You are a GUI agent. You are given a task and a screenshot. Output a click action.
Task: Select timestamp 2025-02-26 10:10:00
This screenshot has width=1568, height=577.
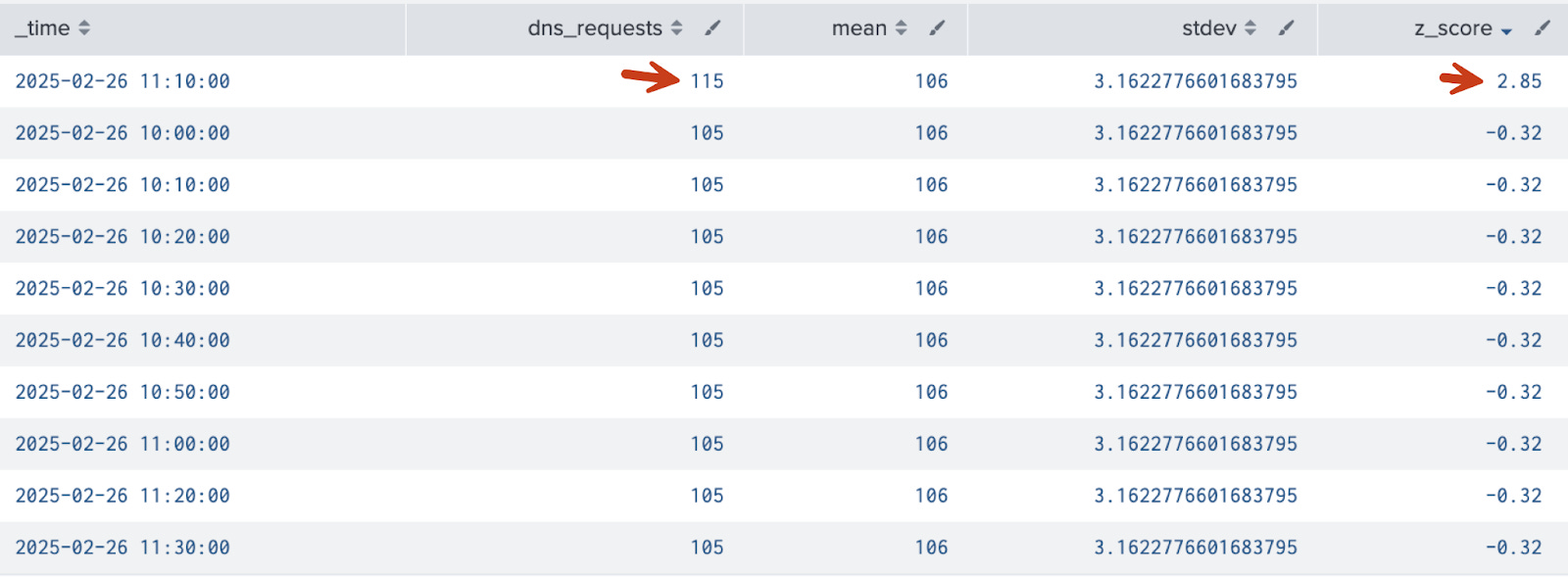(x=122, y=185)
